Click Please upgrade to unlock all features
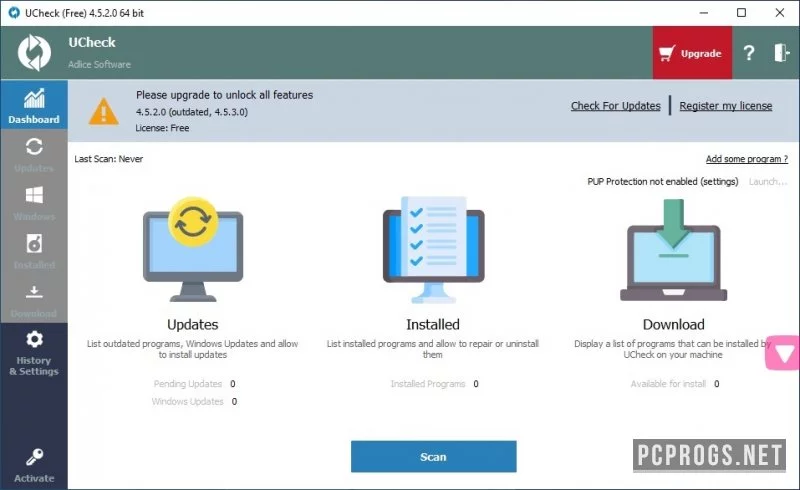 (224, 94)
